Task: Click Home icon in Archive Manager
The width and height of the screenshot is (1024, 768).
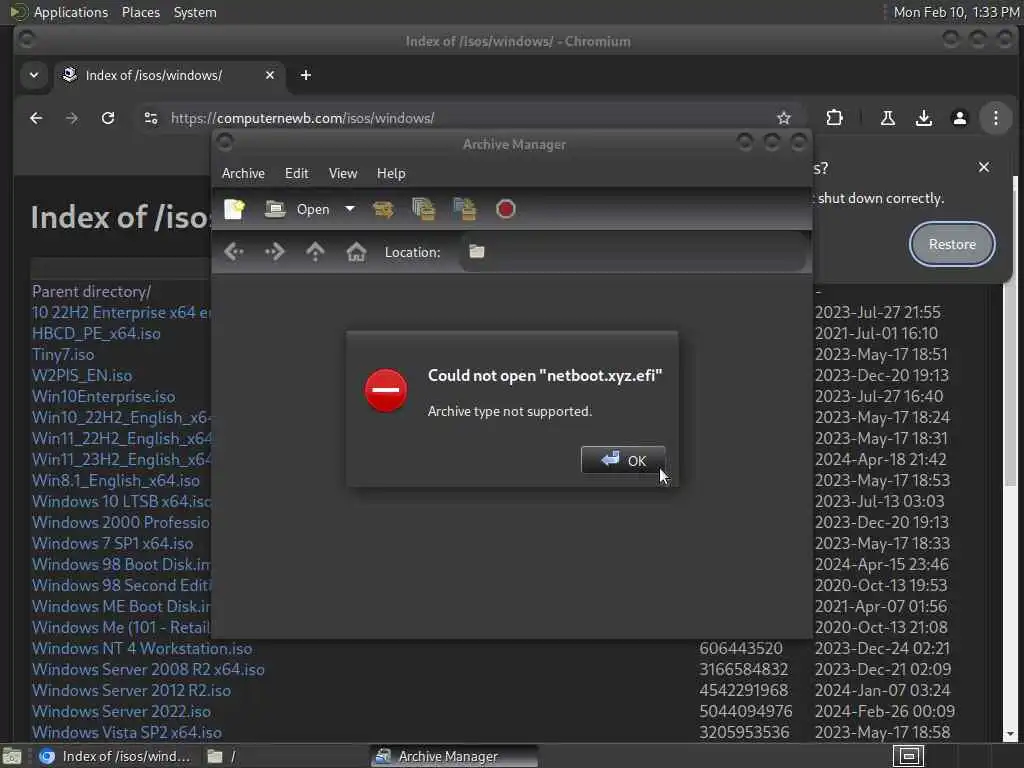Action: click(x=356, y=252)
